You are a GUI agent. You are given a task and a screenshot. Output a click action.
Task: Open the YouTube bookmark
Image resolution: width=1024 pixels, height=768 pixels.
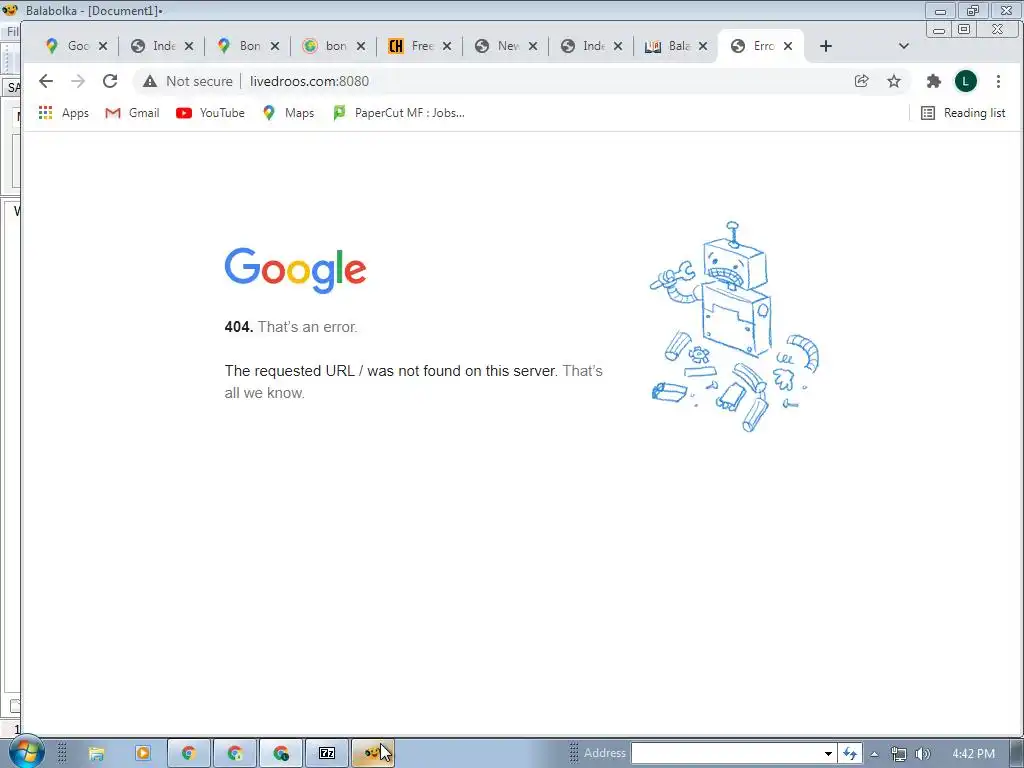point(210,113)
